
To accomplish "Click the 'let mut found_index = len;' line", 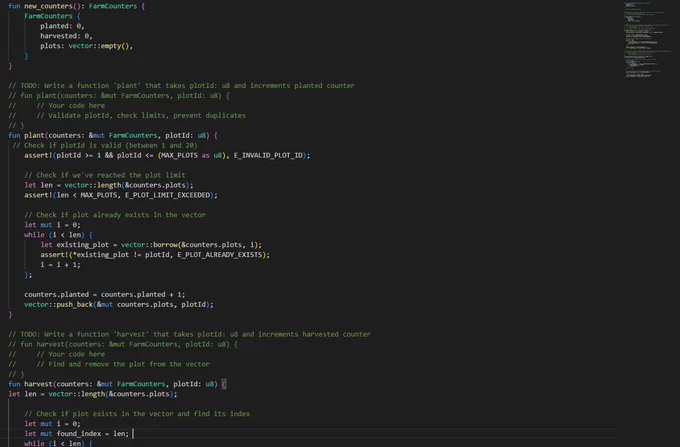I will [x=76, y=434].
